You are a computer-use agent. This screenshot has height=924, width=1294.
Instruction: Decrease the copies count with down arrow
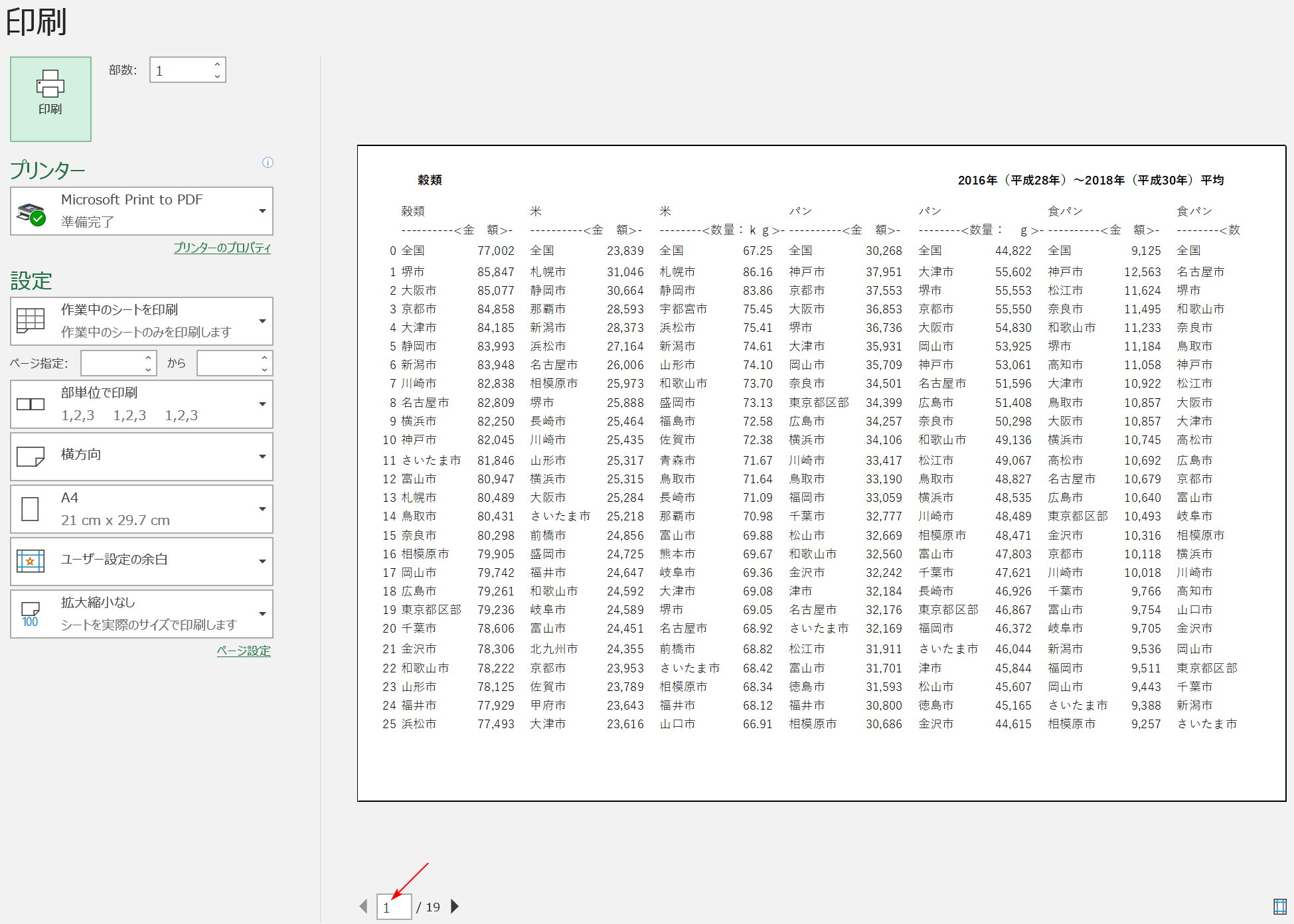[x=217, y=76]
